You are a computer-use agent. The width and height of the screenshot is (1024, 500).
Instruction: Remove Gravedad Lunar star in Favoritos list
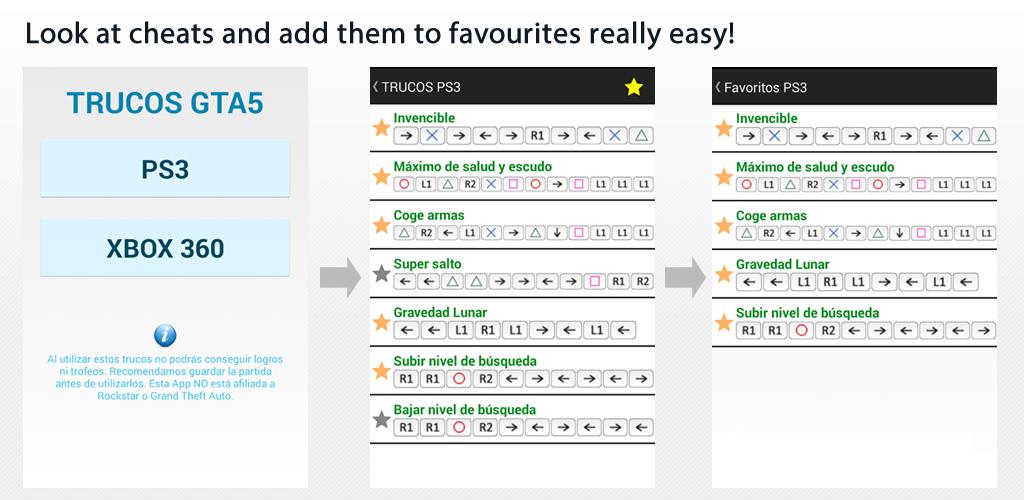(723, 274)
